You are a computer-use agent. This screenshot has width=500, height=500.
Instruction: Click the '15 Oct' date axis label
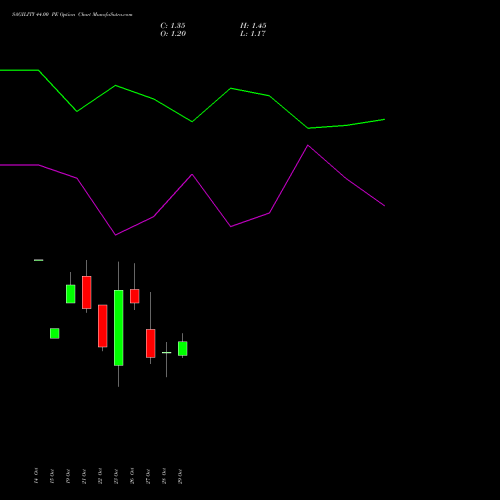52,476
